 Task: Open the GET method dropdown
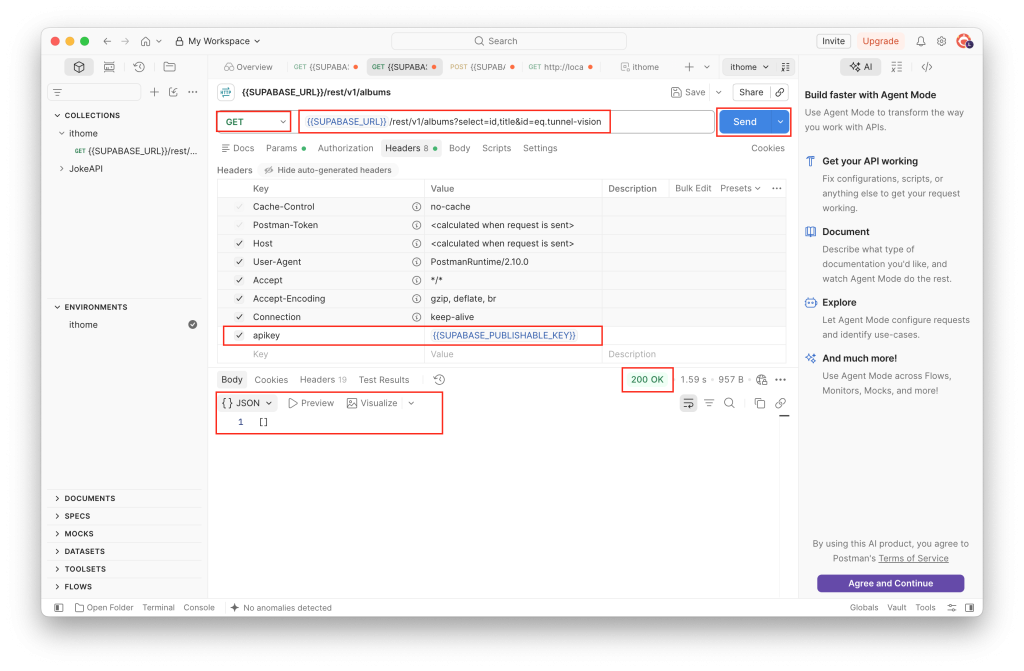254,122
